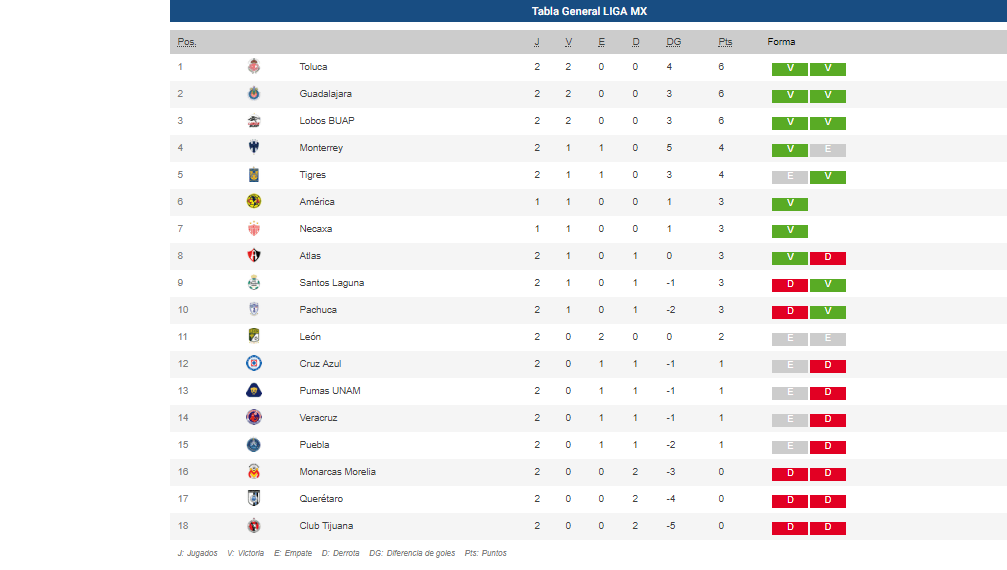1007x570 pixels.
Task: Click Atlas's red D form badge
Action: 828,258
